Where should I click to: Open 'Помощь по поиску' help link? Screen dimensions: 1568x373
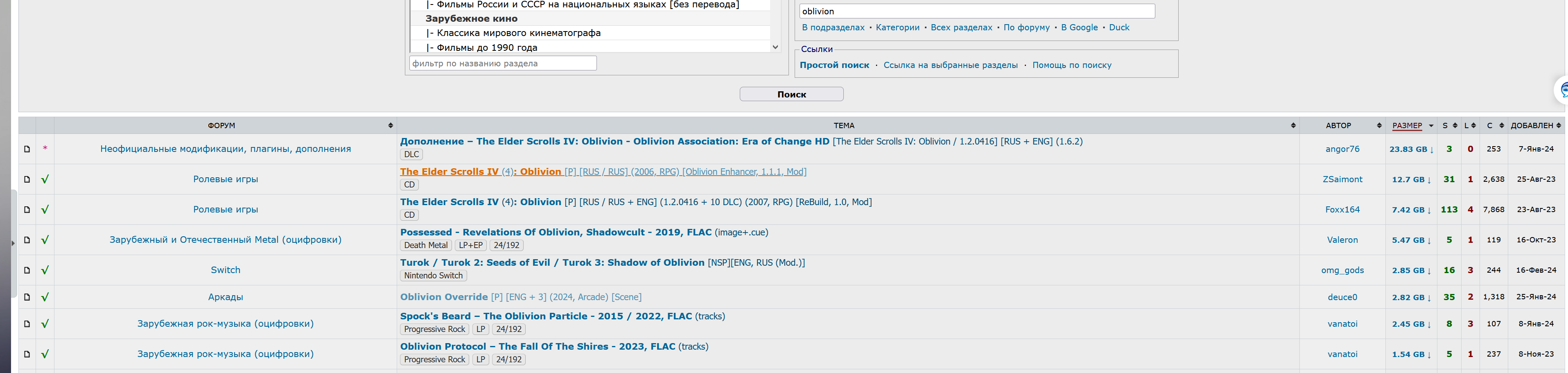pos(1071,65)
